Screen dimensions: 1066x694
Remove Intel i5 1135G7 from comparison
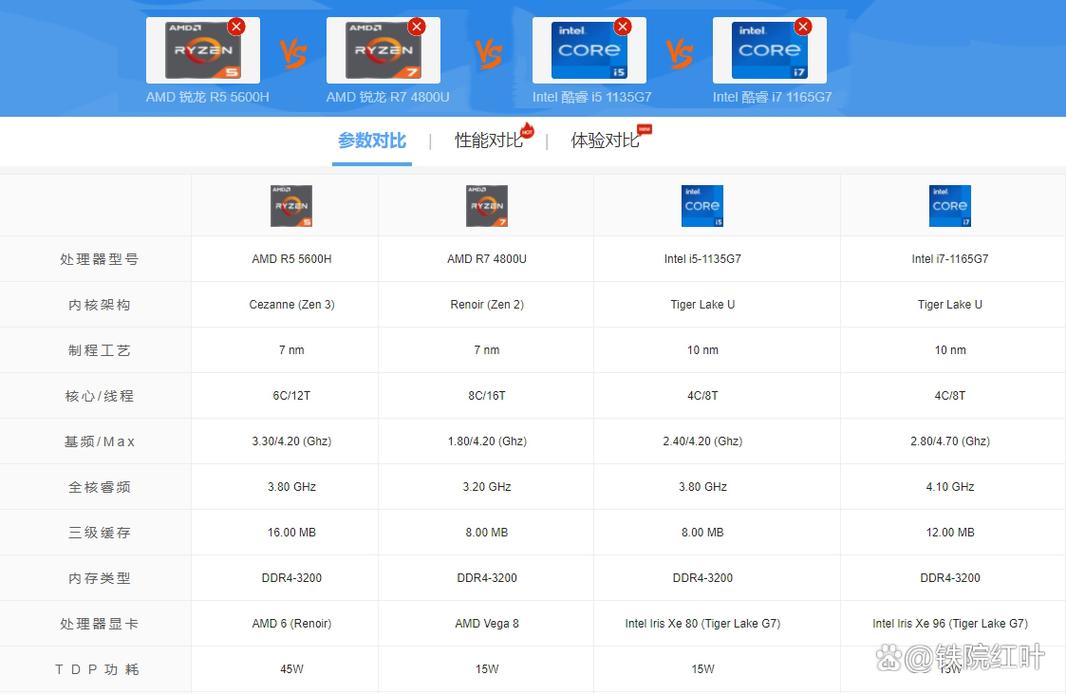point(622,27)
